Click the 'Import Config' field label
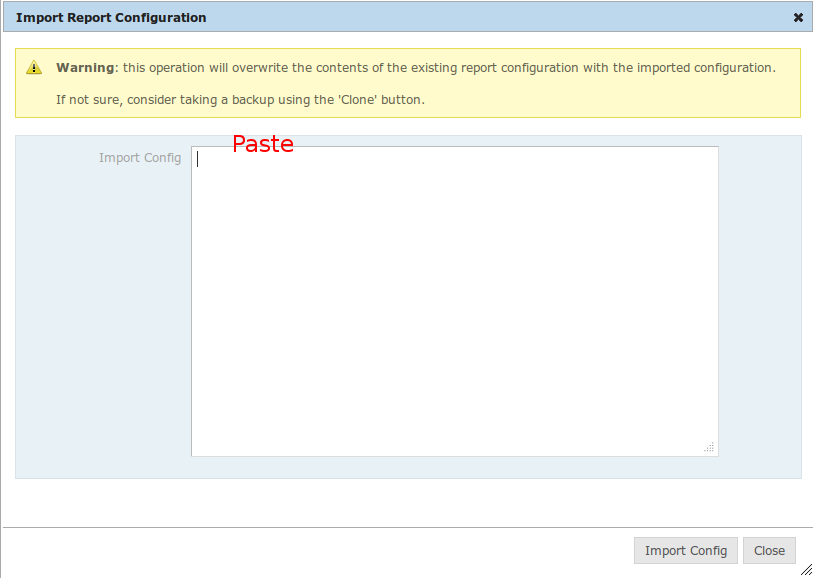This screenshot has width=814, height=578. tap(140, 158)
